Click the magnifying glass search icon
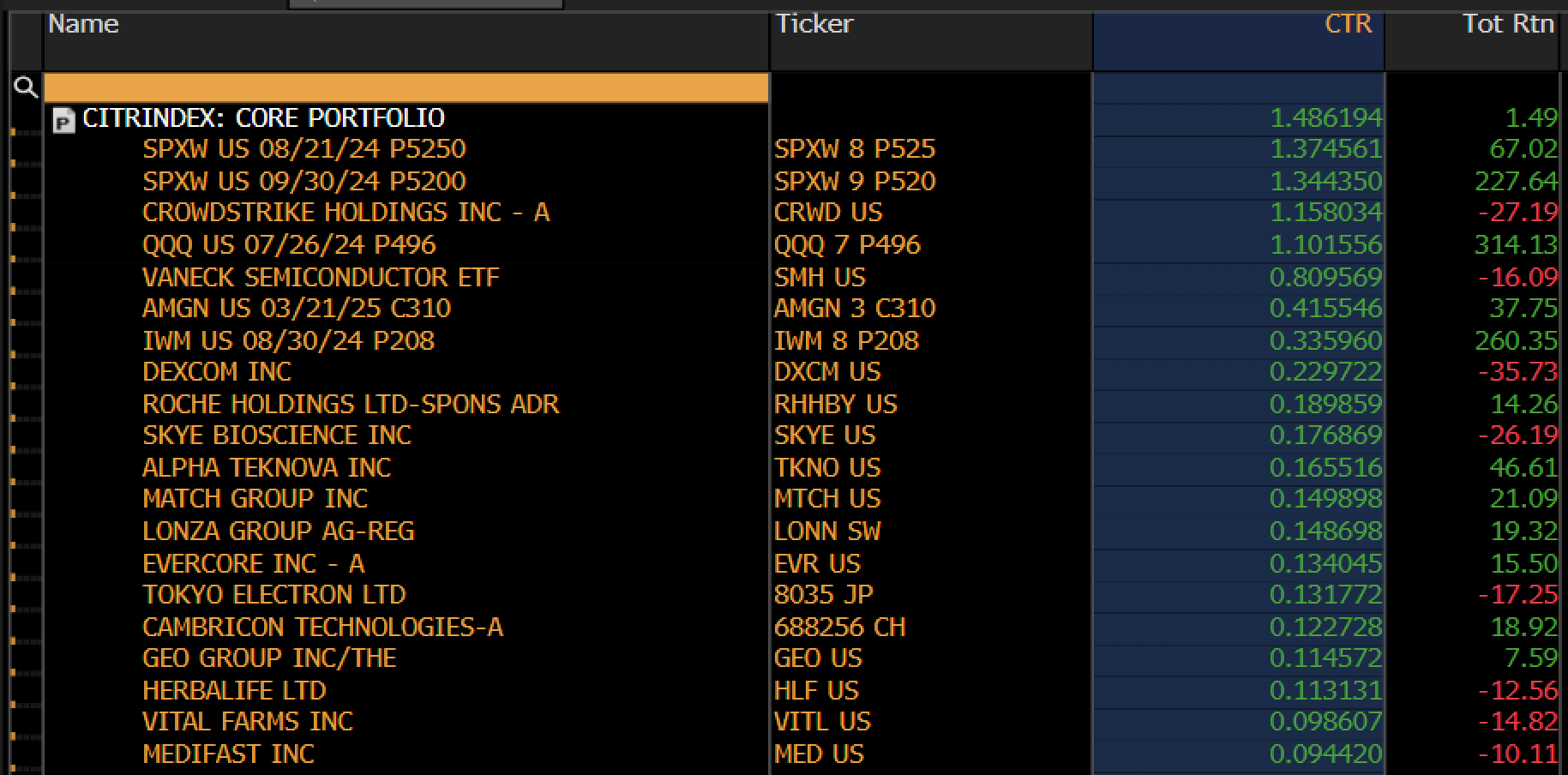 (26, 87)
